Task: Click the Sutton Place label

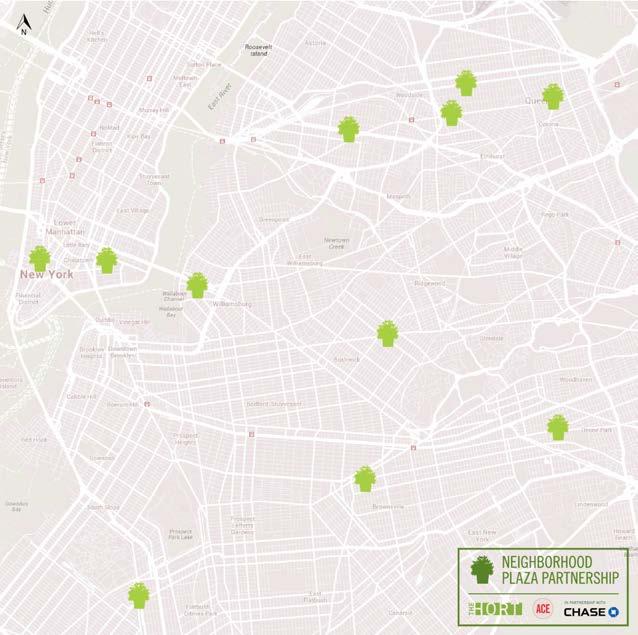Action: [204, 65]
